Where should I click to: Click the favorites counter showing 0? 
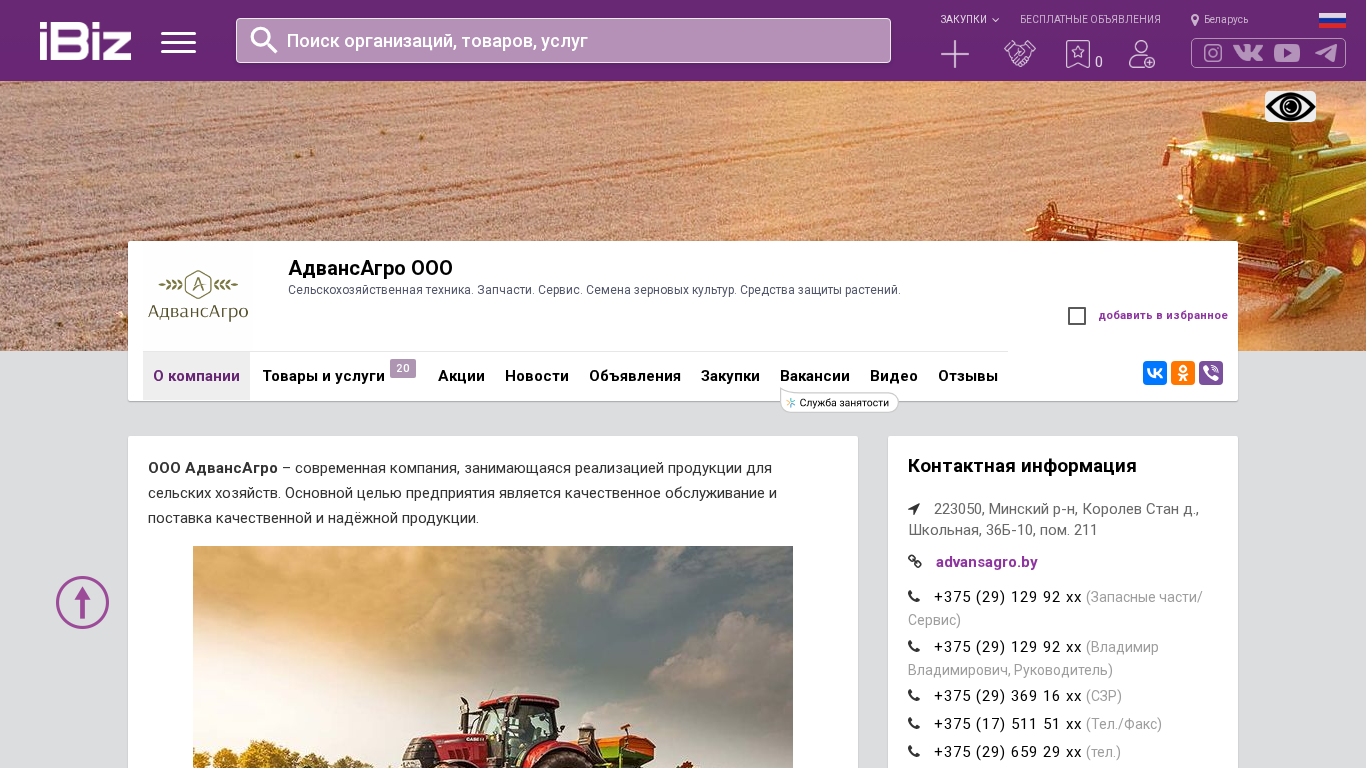coord(1099,62)
